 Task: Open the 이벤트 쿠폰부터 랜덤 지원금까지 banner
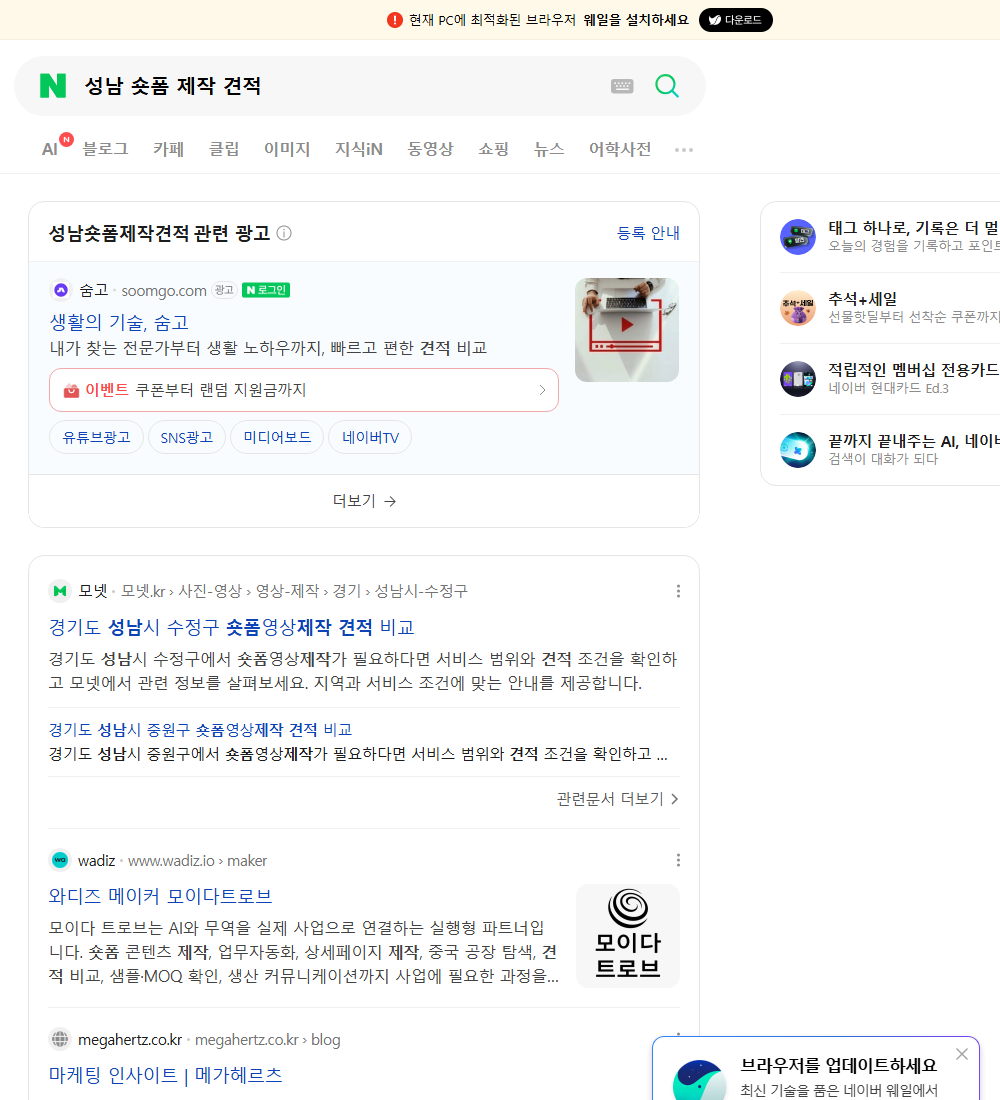(304, 390)
